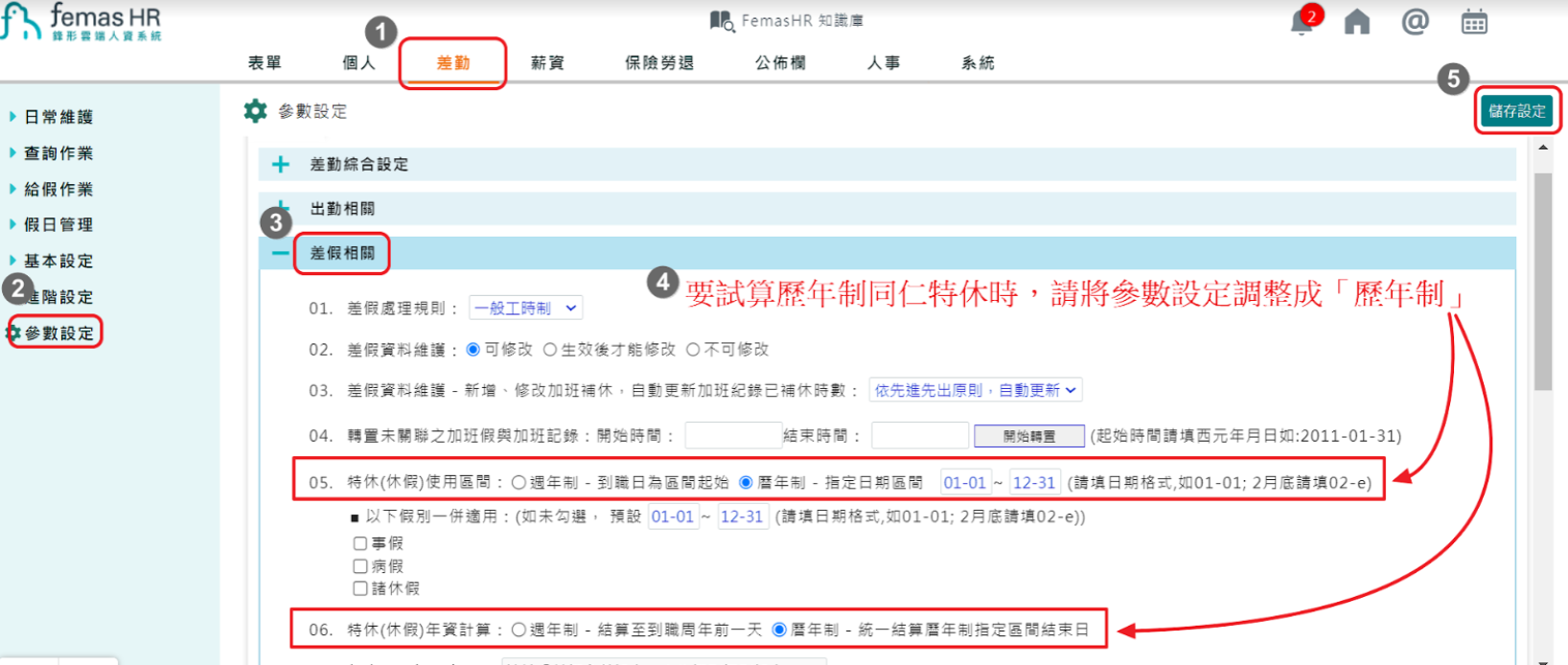The width and height of the screenshot is (1568, 665).
Task: Open the calendar icon in header
Action: coord(1474,21)
